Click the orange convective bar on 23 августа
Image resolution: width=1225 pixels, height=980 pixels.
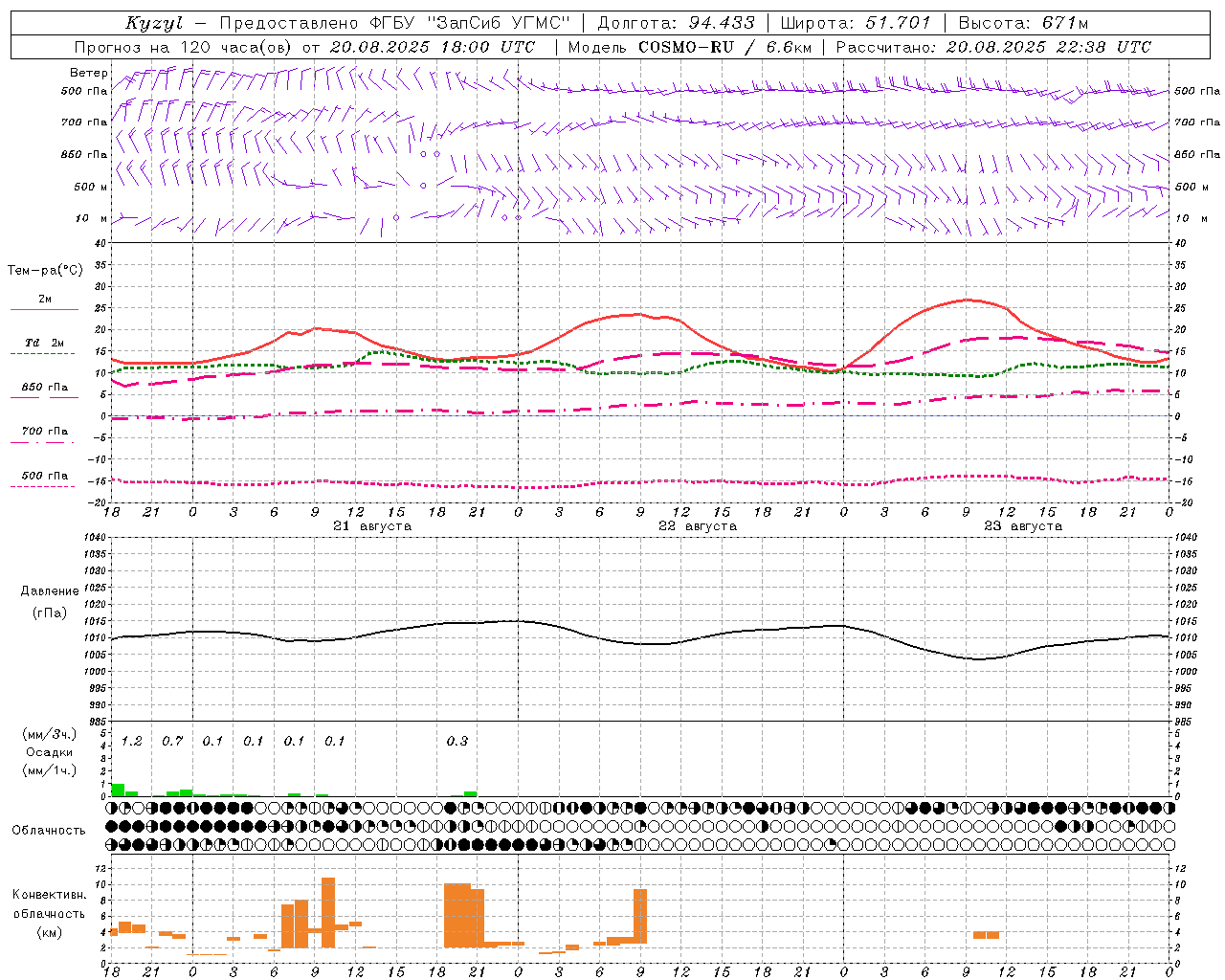click(986, 935)
